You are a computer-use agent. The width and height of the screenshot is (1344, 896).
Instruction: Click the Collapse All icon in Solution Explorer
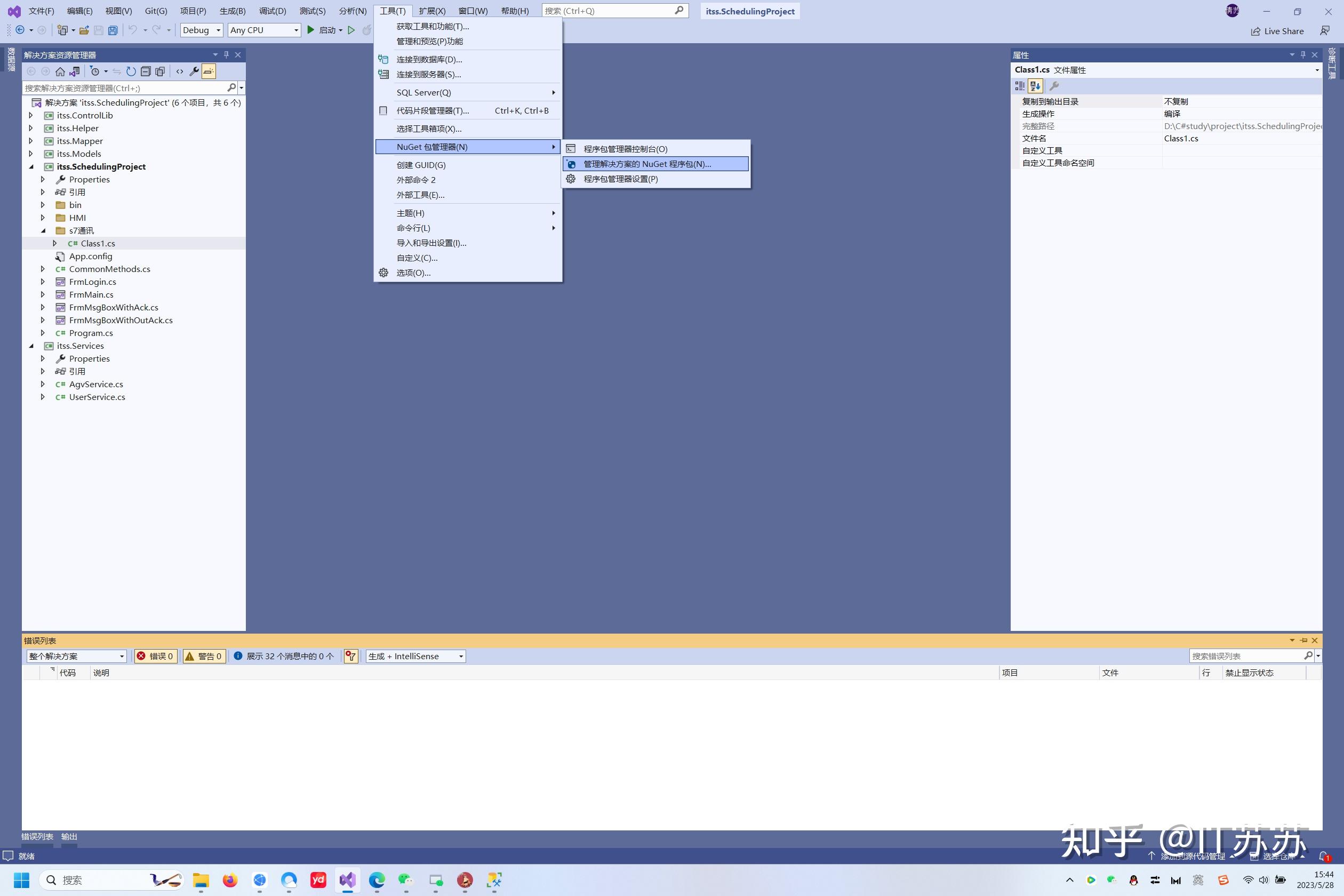click(x=146, y=71)
